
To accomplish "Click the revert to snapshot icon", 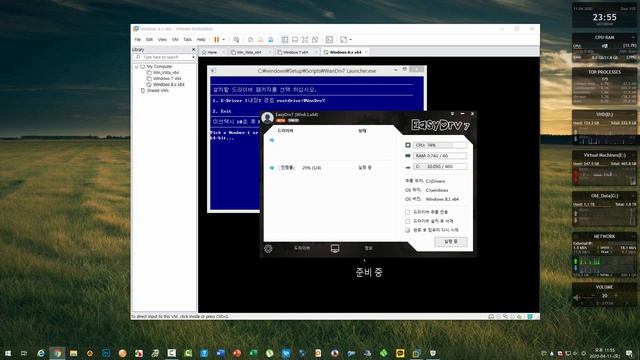I will pos(260,40).
